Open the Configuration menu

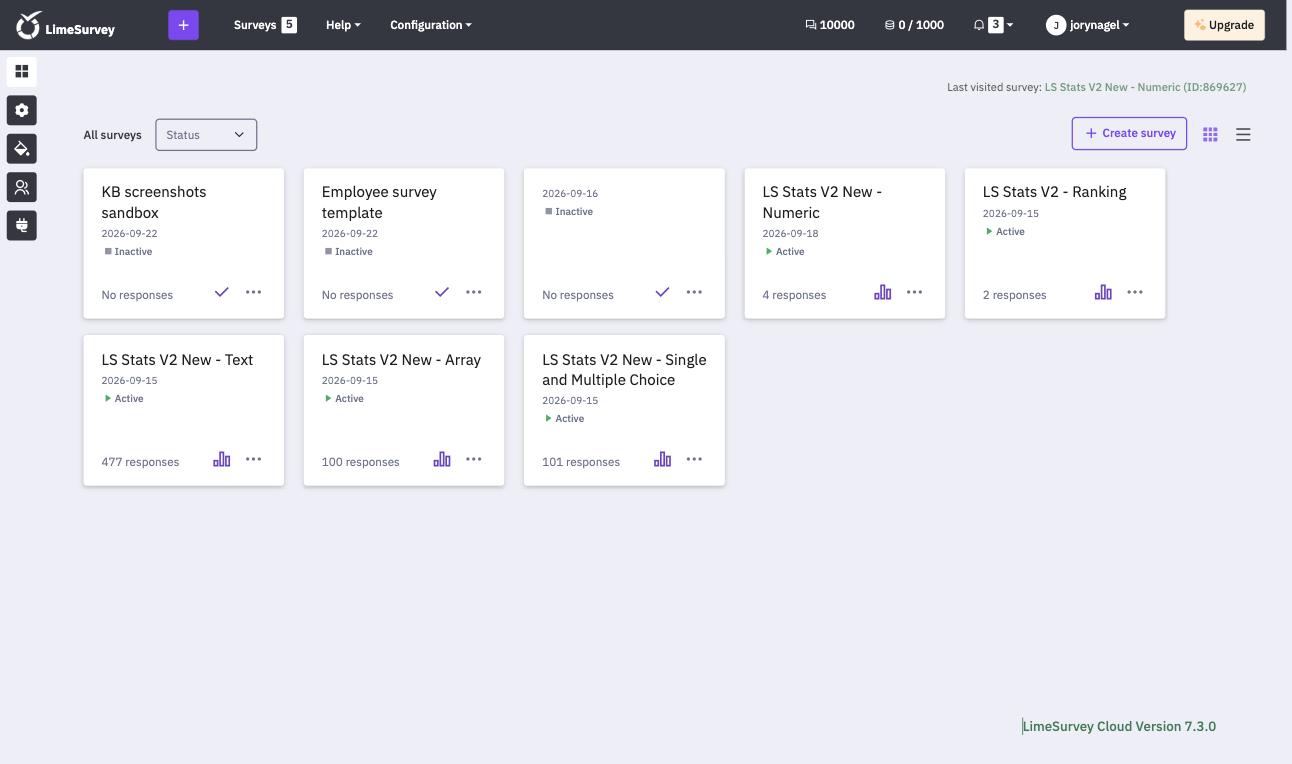point(431,25)
